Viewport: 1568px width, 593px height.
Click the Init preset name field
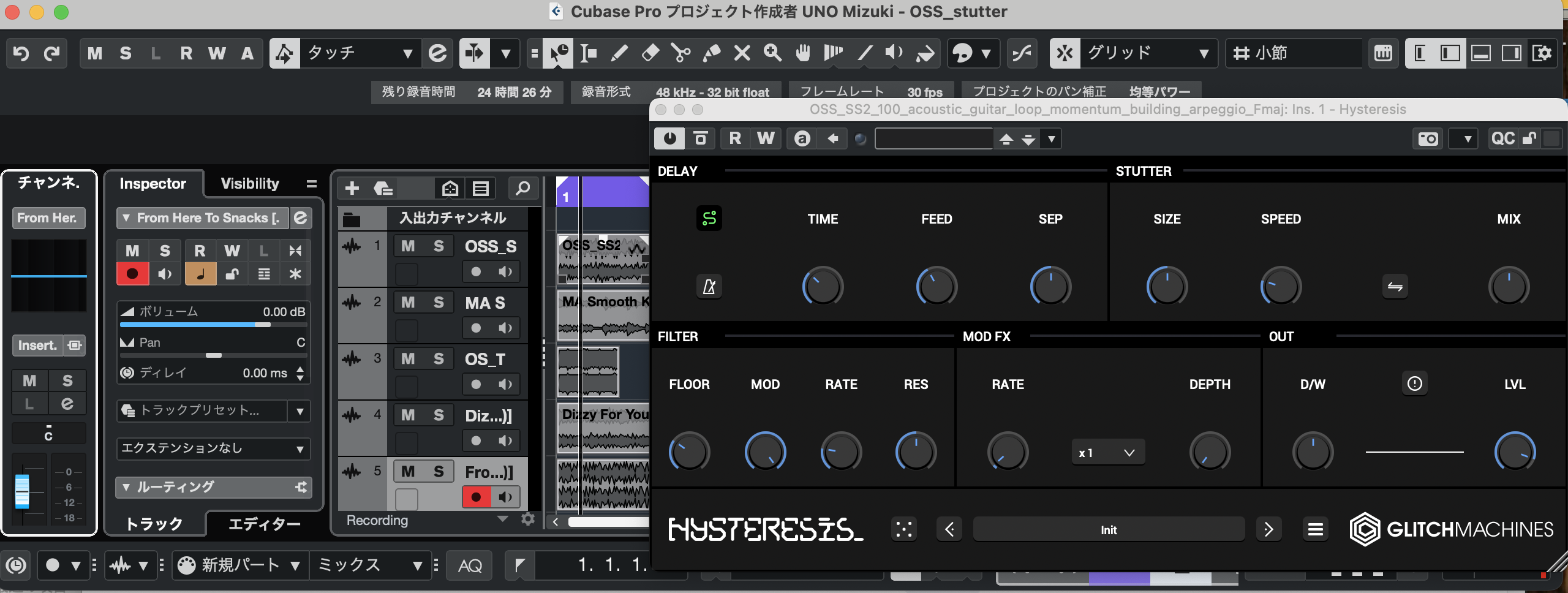point(1109,529)
